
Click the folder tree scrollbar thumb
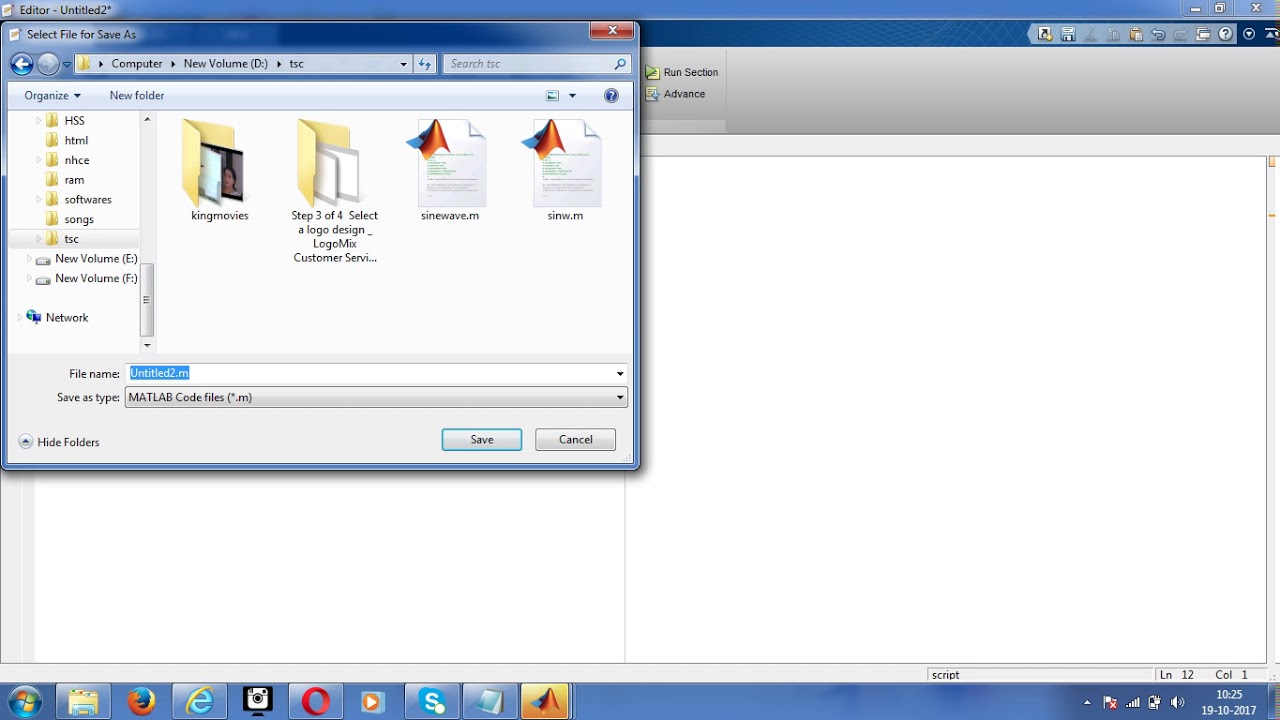click(x=147, y=299)
